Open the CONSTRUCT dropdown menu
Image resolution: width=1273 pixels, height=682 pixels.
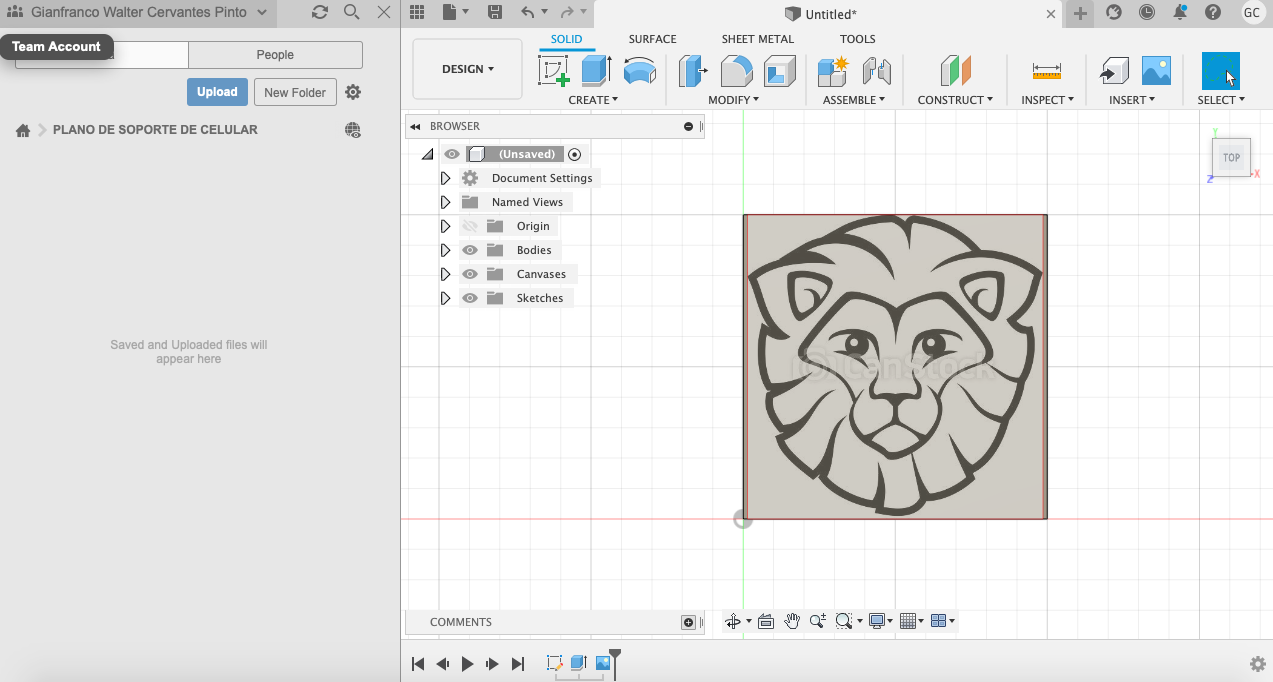(x=955, y=100)
